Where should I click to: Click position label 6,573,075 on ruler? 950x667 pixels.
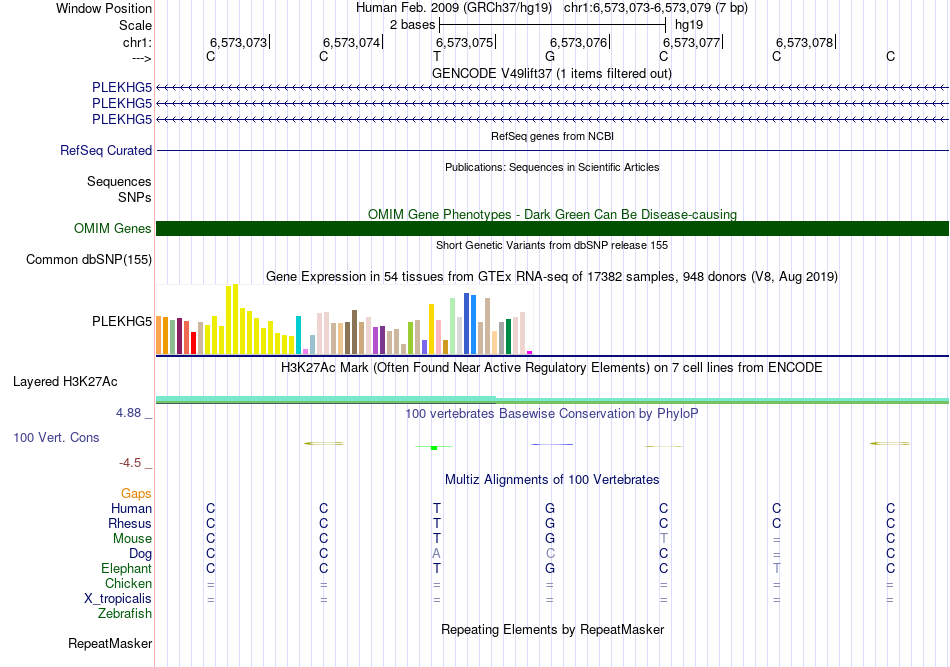click(465, 42)
